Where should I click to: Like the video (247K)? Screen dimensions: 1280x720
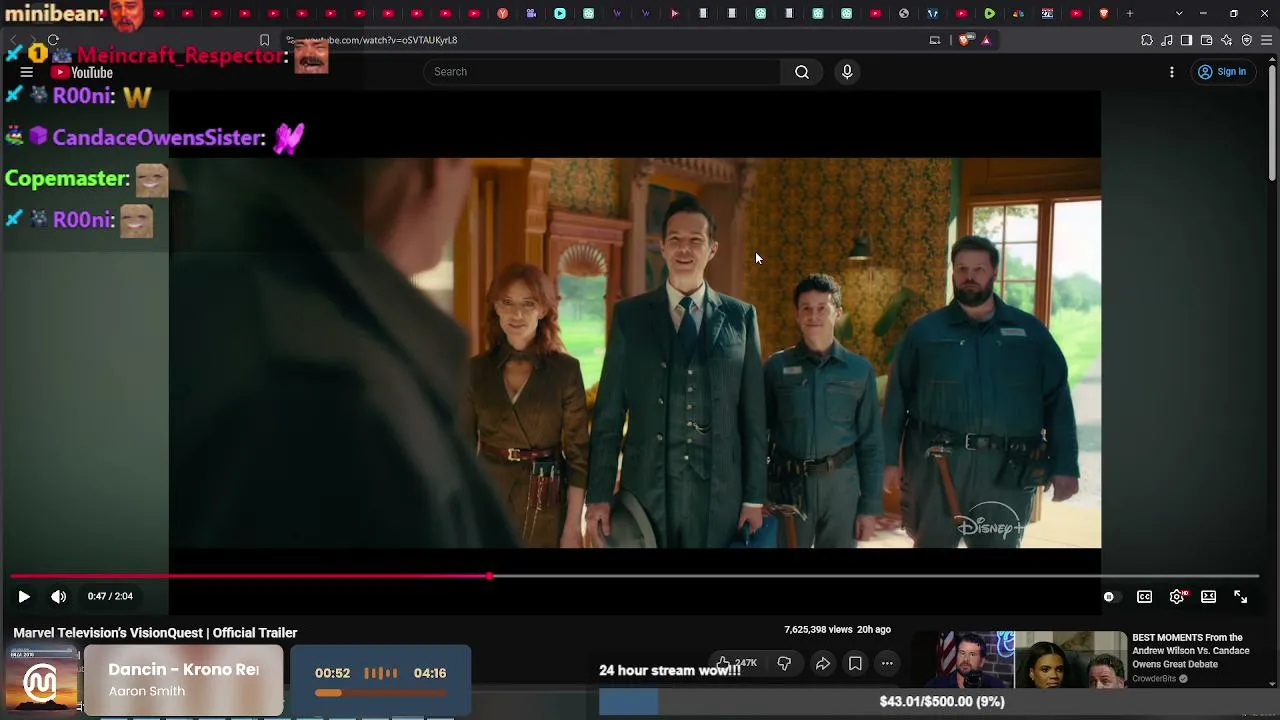click(736, 663)
